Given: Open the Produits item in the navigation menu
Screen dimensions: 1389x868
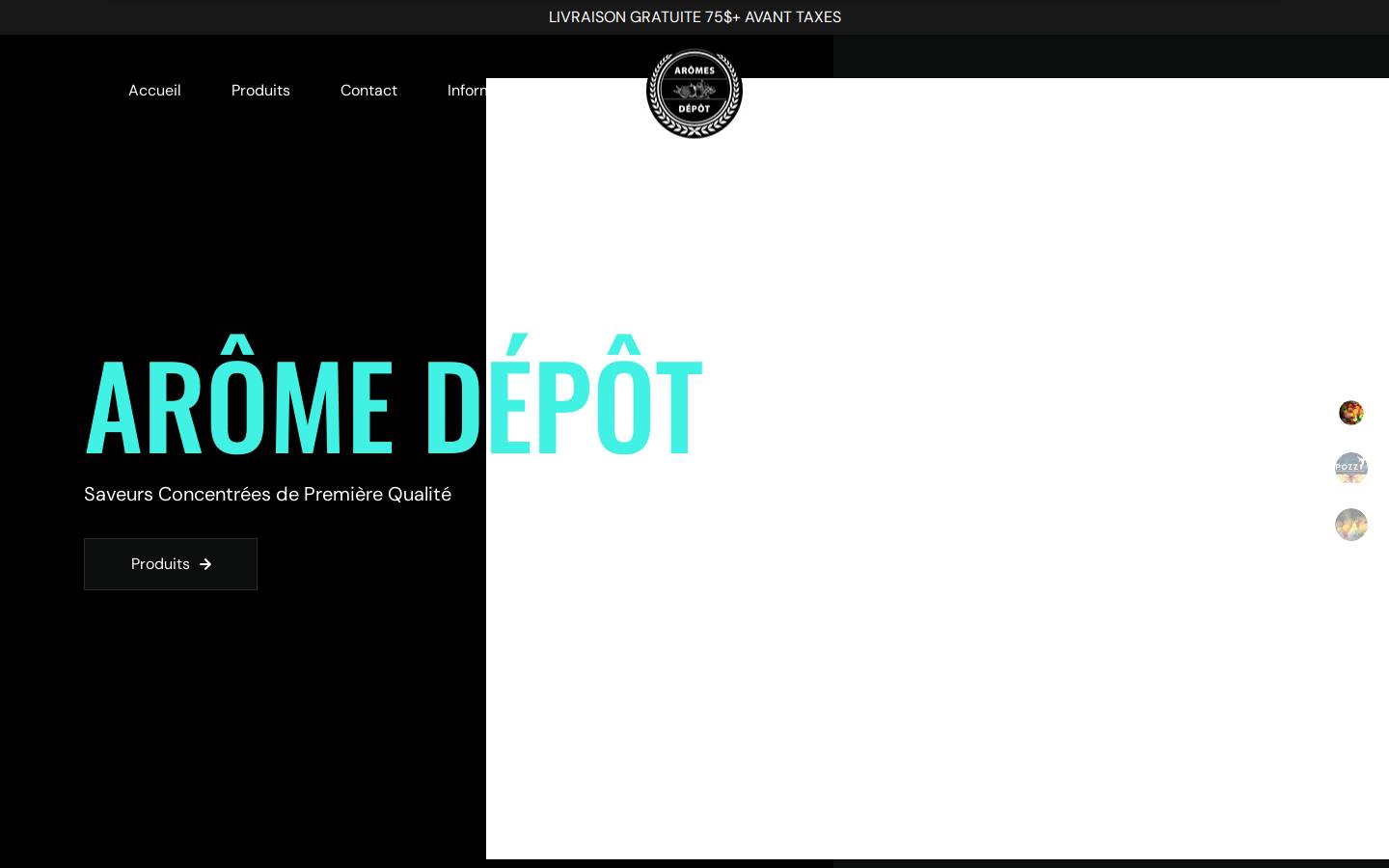Looking at the screenshot, I should pos(260,90).
